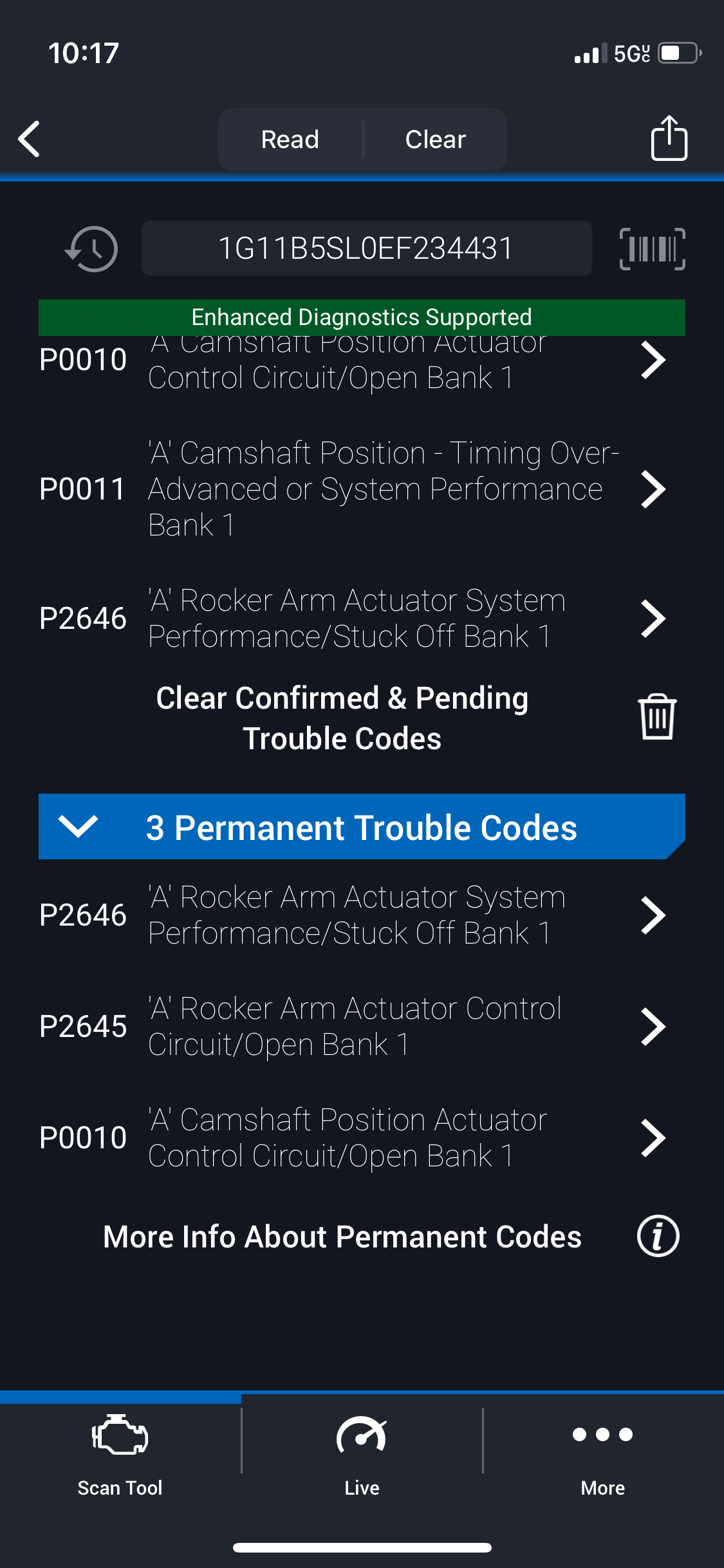Open the VIN history clock icon
The height and width of the screenshot is (1568, 724).
91,249
